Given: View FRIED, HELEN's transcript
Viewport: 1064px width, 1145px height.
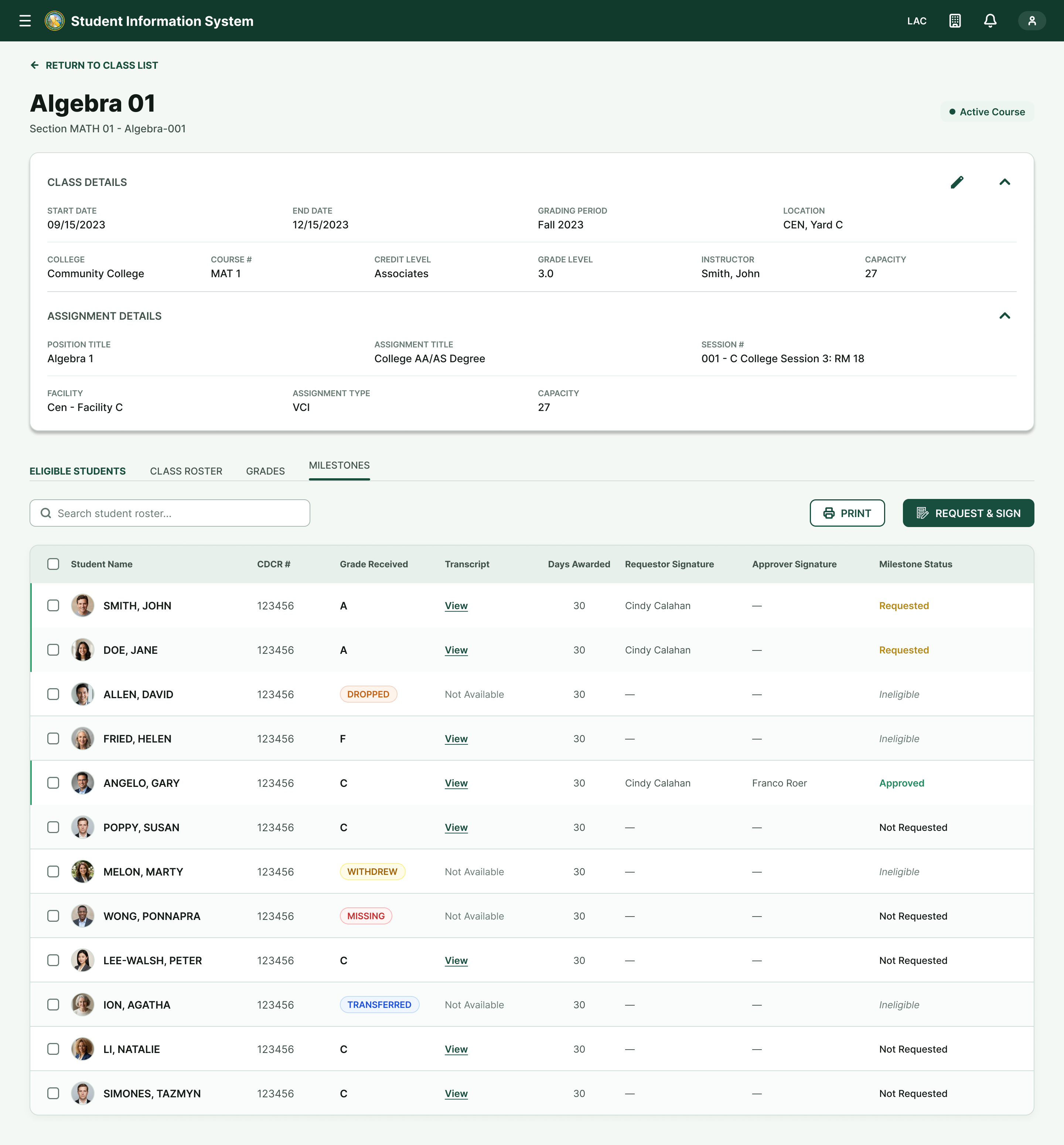Looking at the screenshot, I should pyautogui.click(x=456, y=738).
